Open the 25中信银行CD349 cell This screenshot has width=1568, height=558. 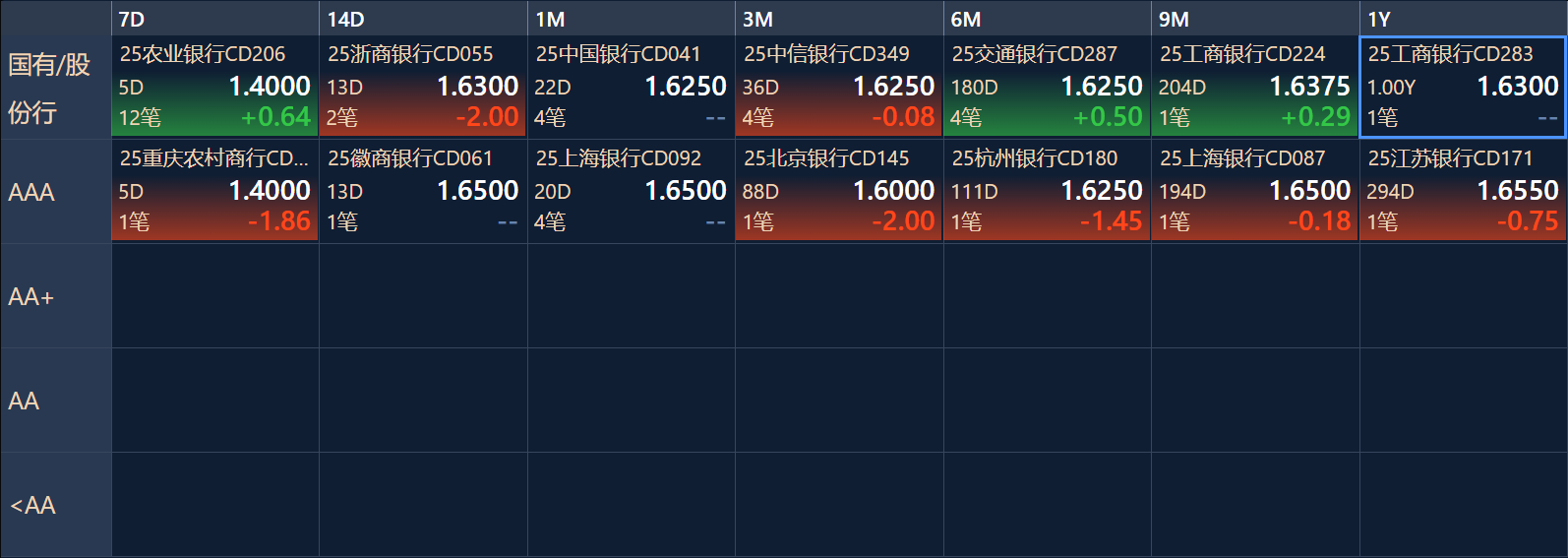tap(839, 87)
